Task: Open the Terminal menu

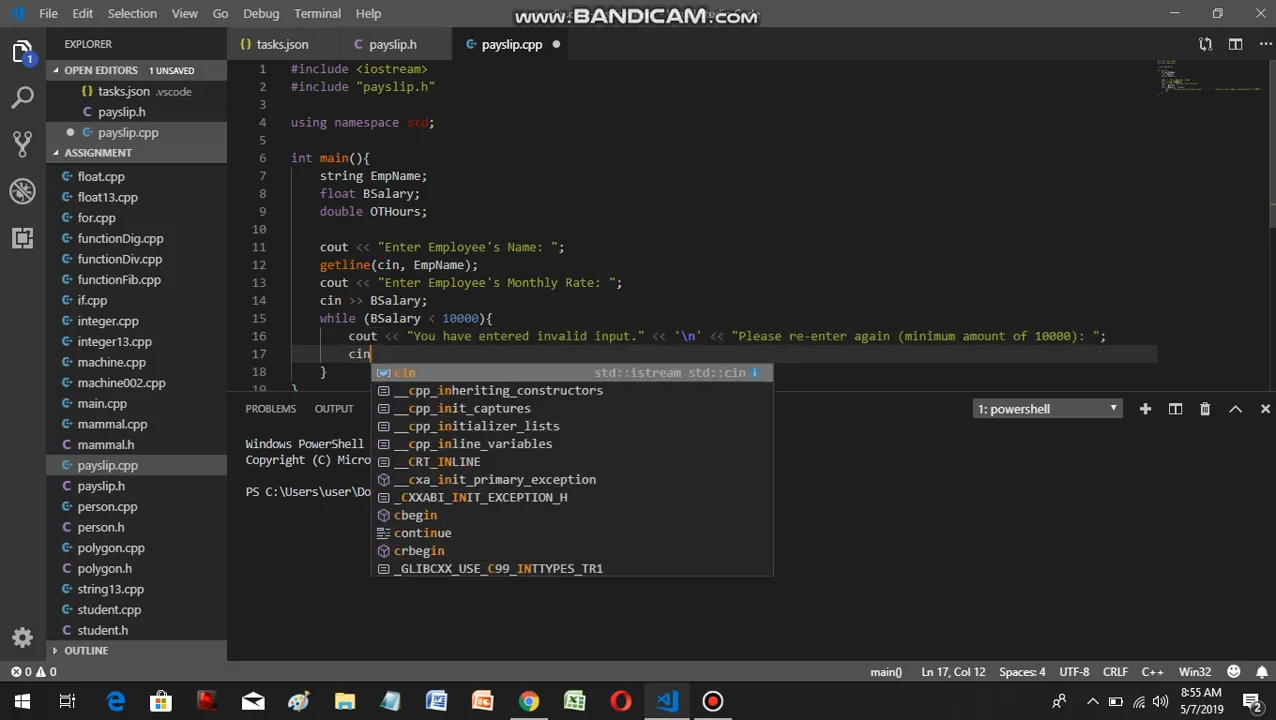Action: click(317, 13)
